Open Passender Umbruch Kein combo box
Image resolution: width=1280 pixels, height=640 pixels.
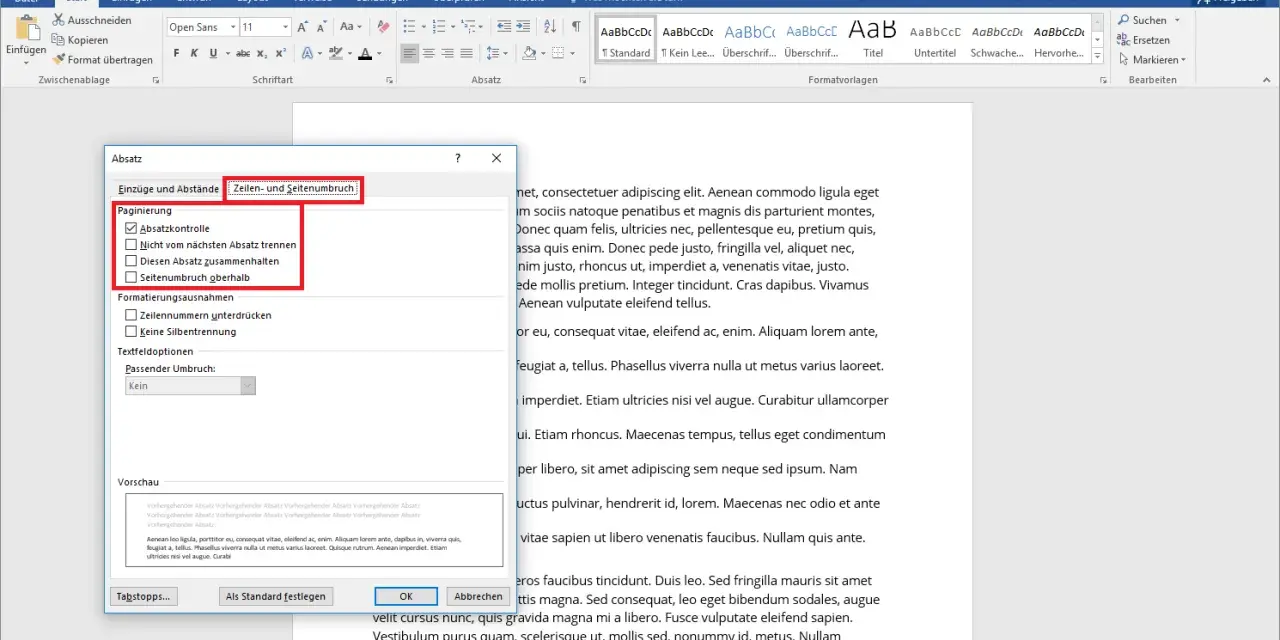click(190, 386)
